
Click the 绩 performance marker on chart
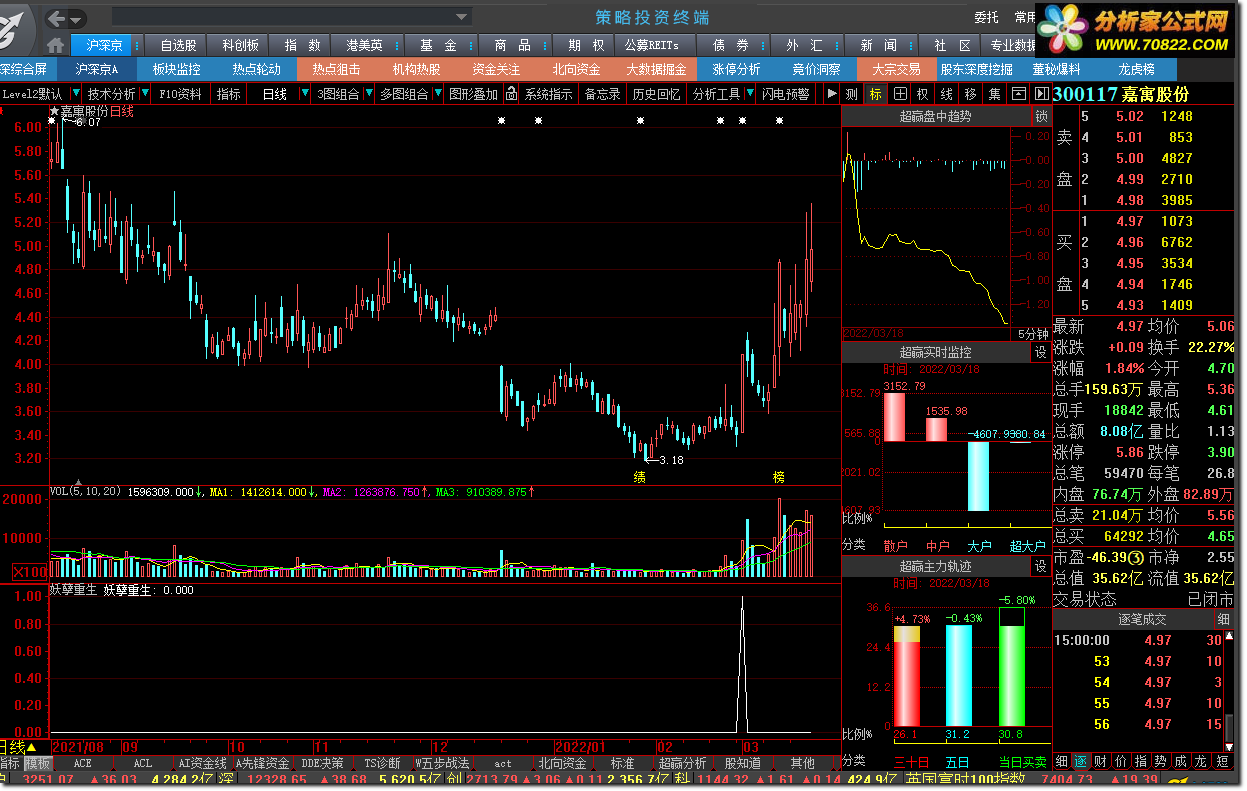click(640, 477)
